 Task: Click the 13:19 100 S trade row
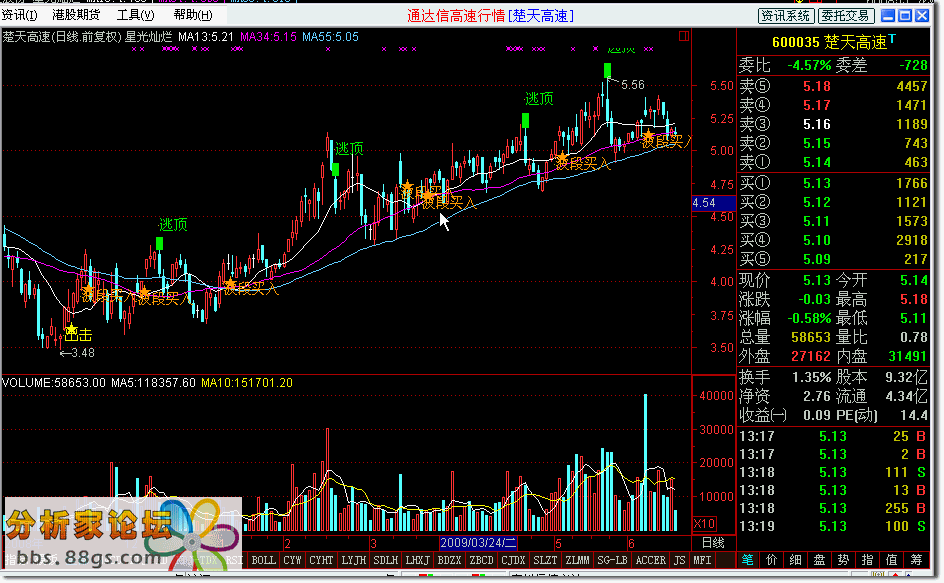(x=833, y=526)
